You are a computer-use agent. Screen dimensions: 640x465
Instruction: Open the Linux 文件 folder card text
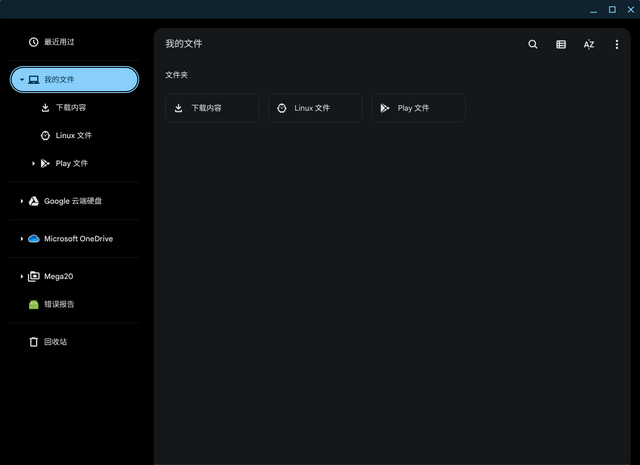[312, 108]
